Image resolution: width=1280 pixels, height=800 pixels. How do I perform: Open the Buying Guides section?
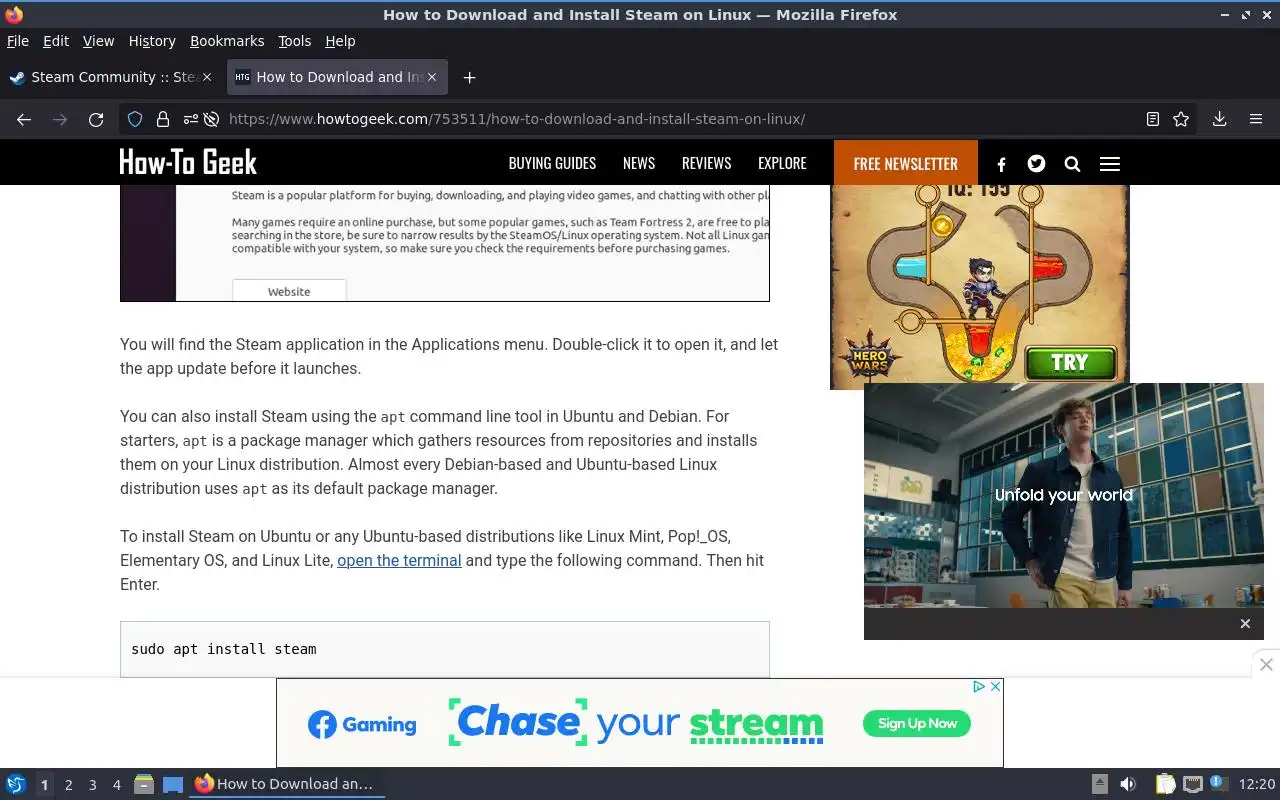[x=552, y=163]
